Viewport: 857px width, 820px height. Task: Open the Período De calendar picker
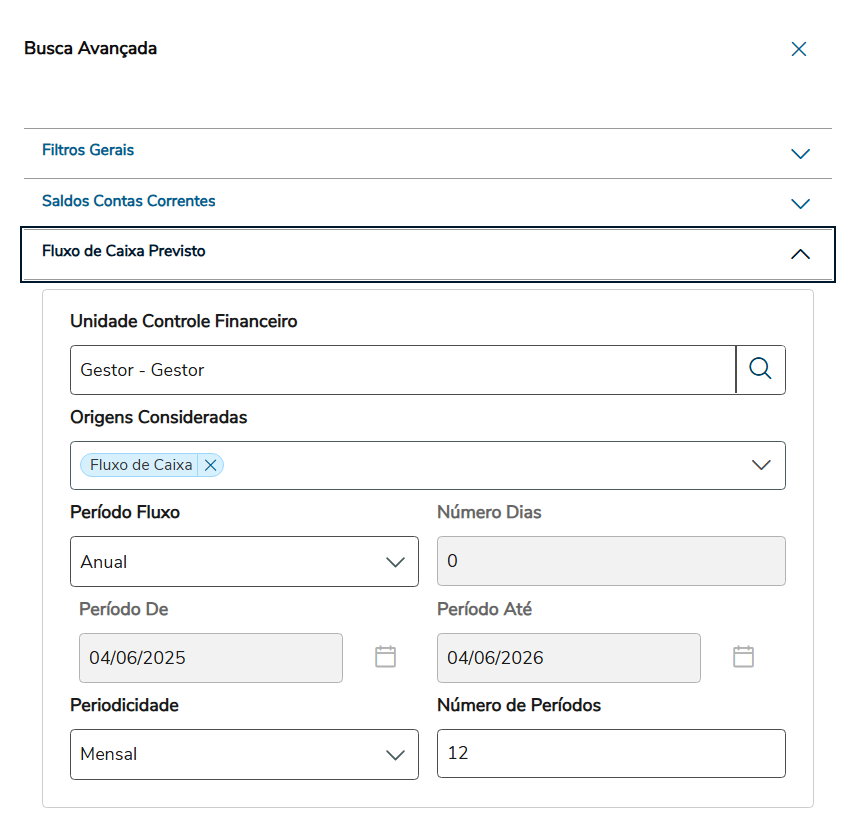pyautogui.click(x=385, y=657)
